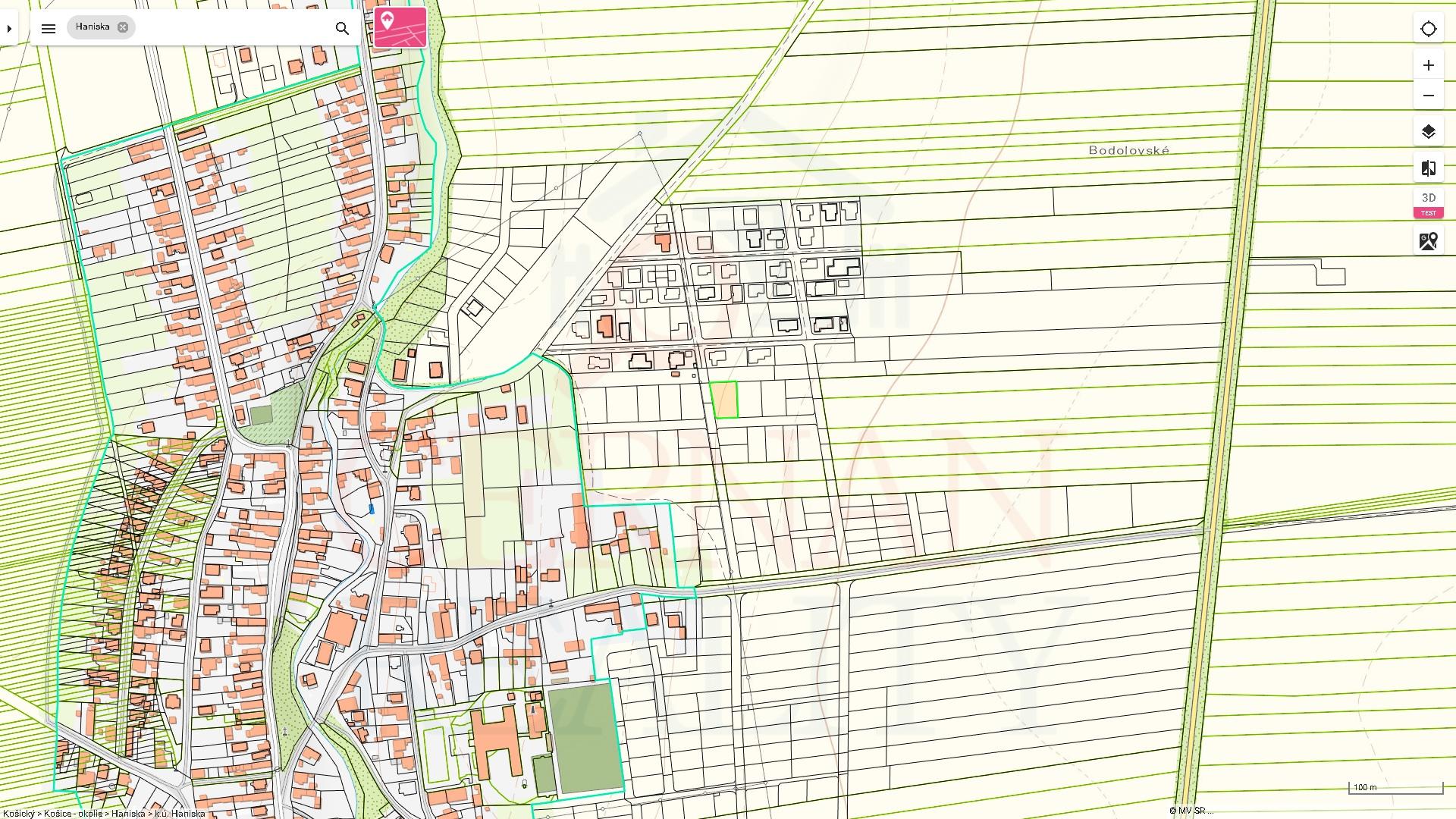Toggle the map comparison split view

pos(1429,168)
